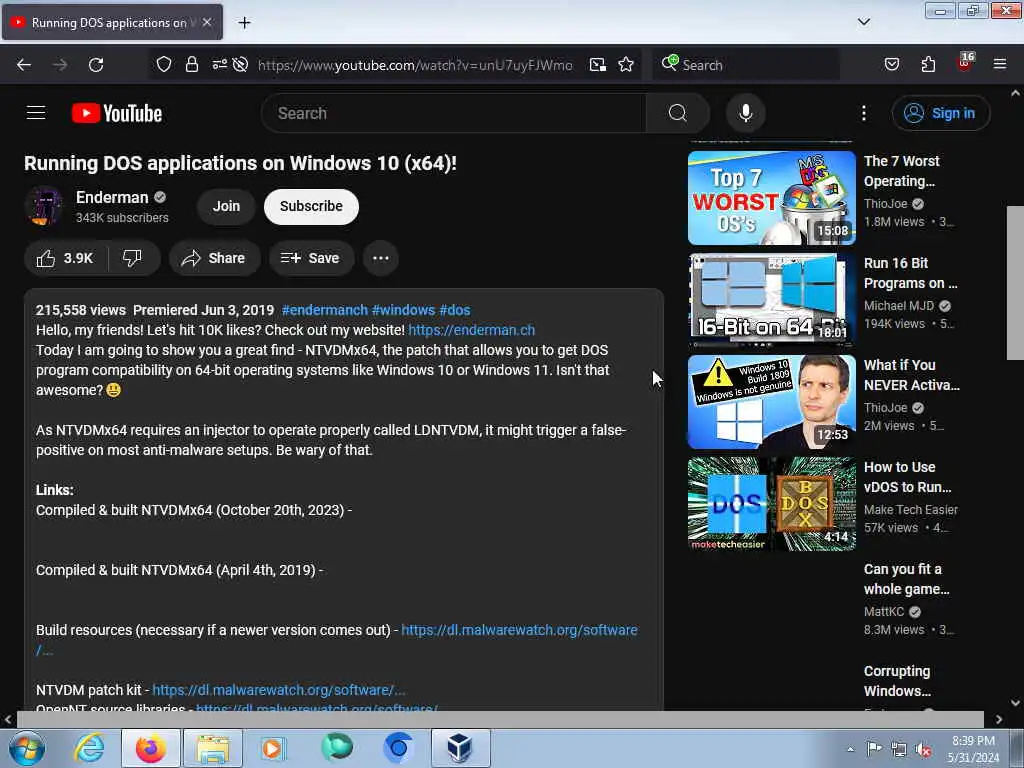1024x768 pixels.
Task: Reload the page in Firefox
Action: 96,65
